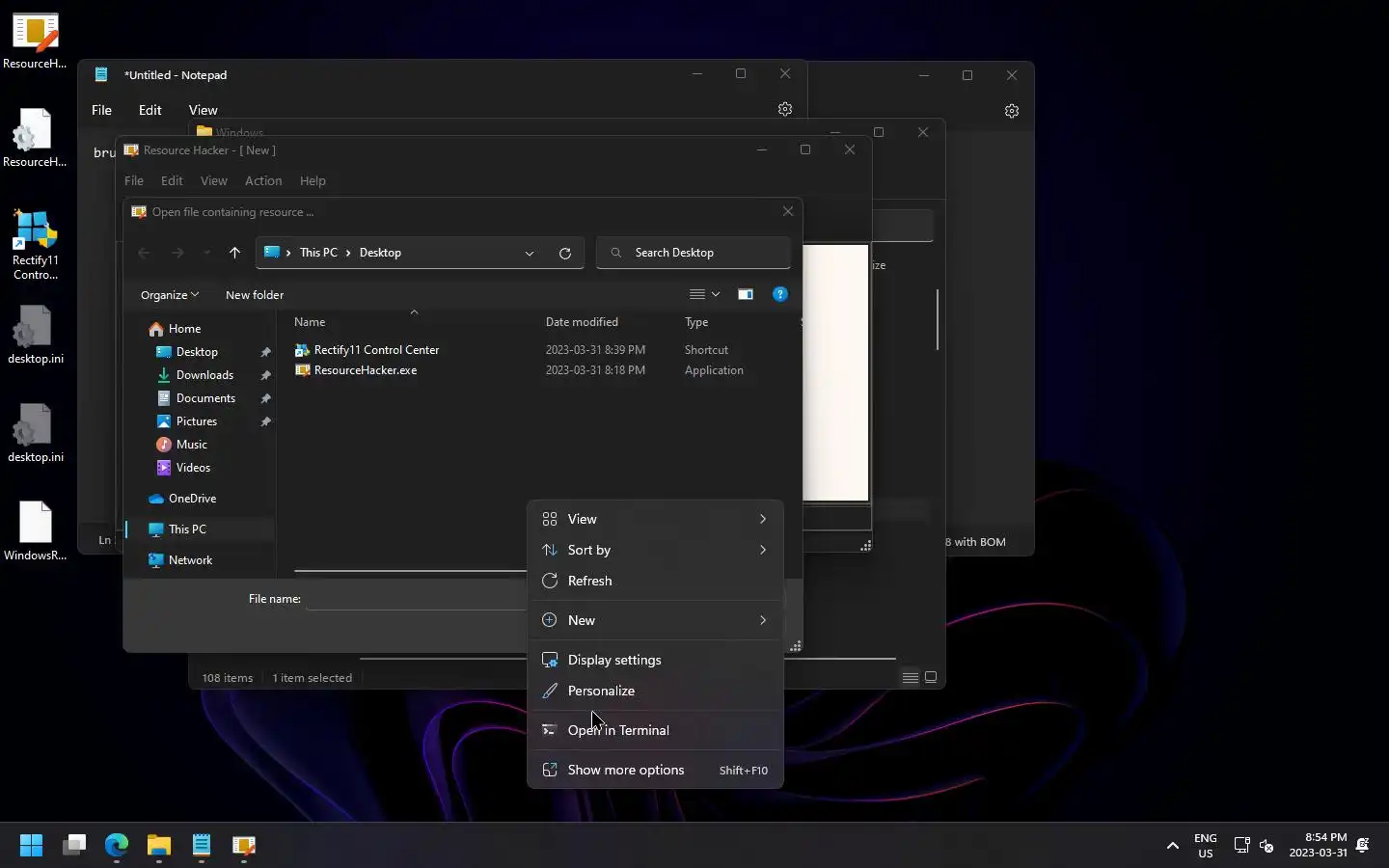The height and width of the screenshot is (868, 1389).
Task: Select Music in the navigation pane
Action: point(191,445)
